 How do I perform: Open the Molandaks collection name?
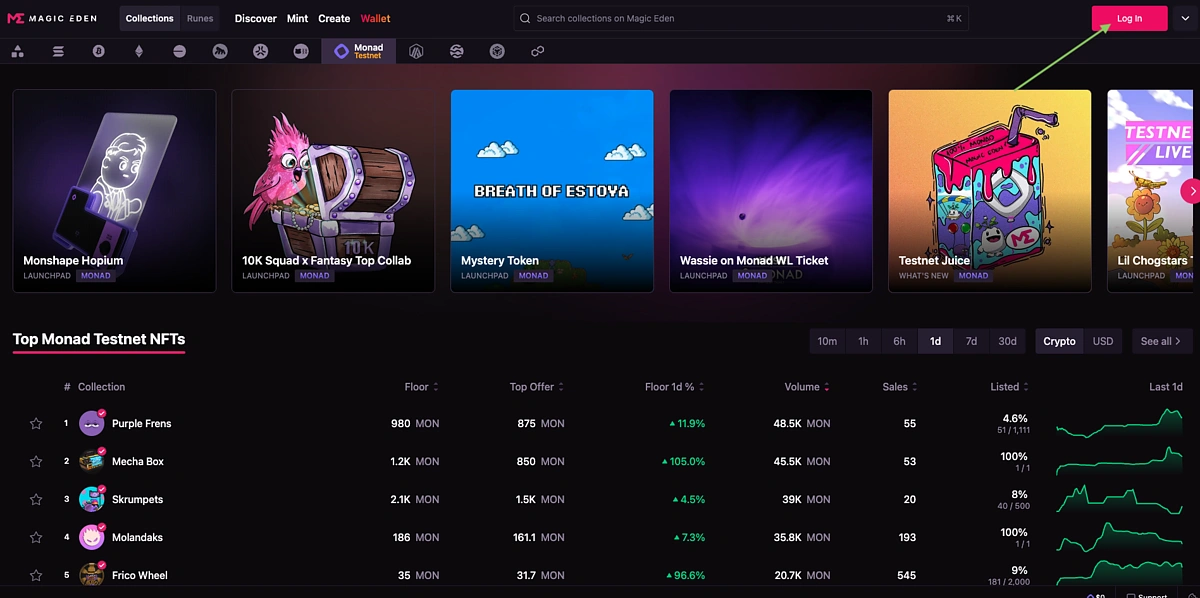click(137, 538)
